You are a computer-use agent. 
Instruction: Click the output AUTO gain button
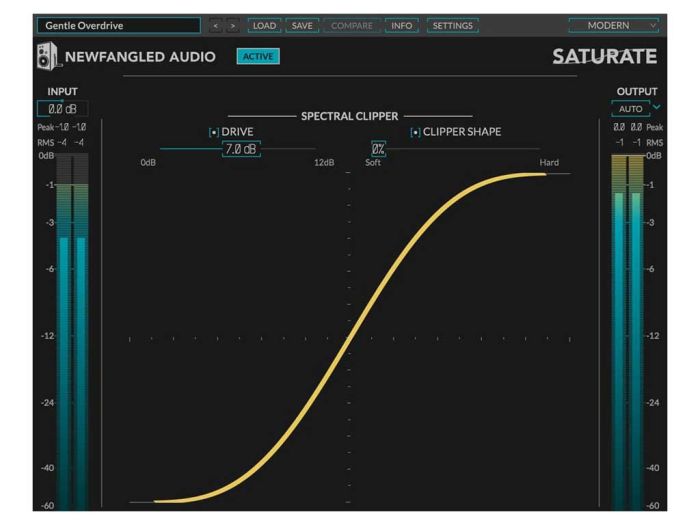point(630,109)
